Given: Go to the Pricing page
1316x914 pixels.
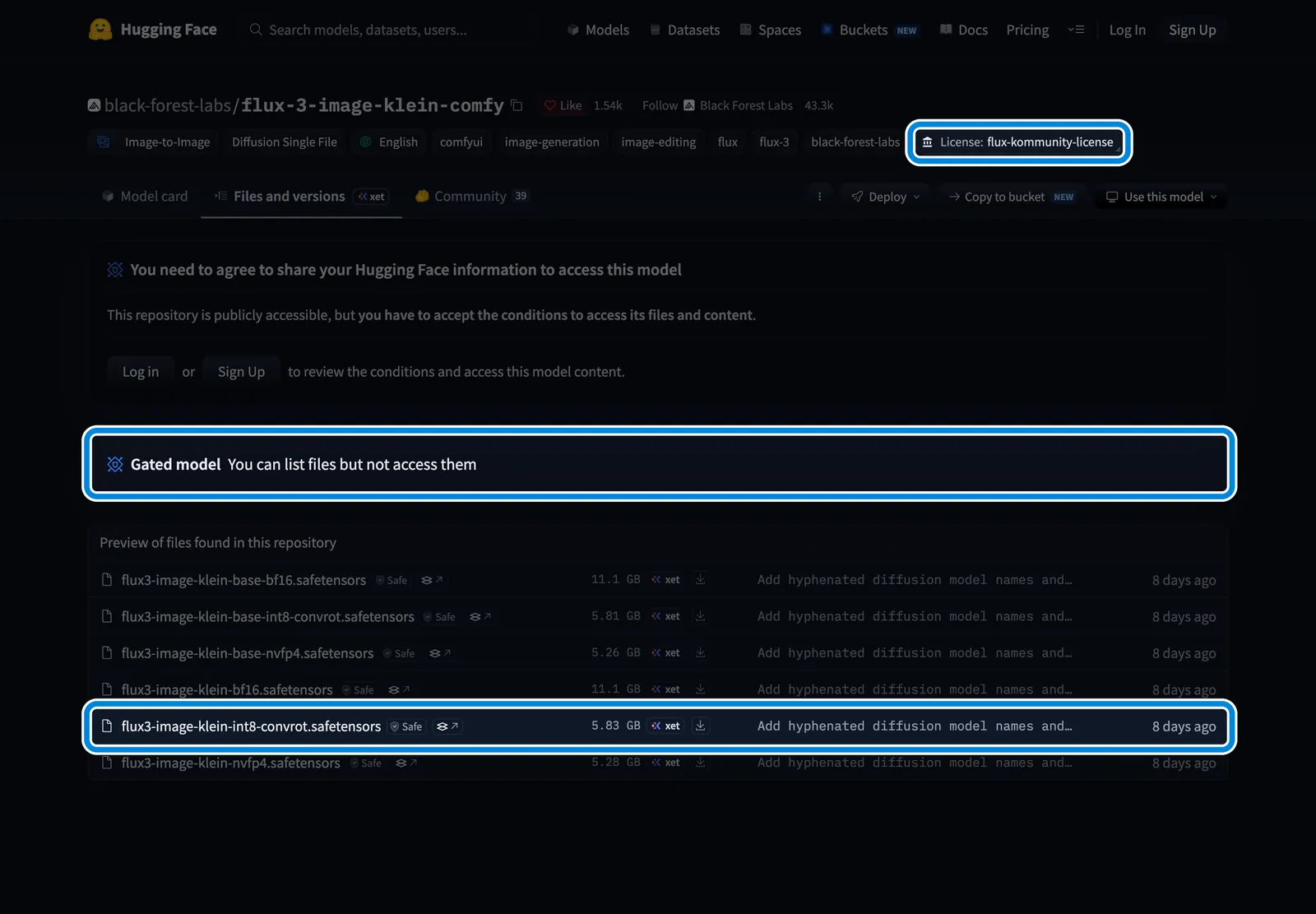Looking at the screenshot, I should point(1027,30).
